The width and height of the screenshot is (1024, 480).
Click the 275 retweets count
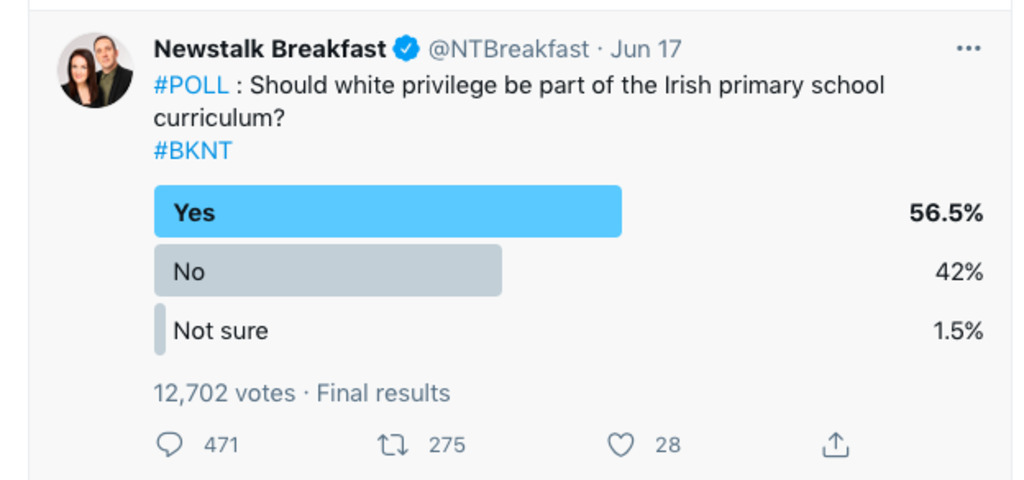click(447, 445)
